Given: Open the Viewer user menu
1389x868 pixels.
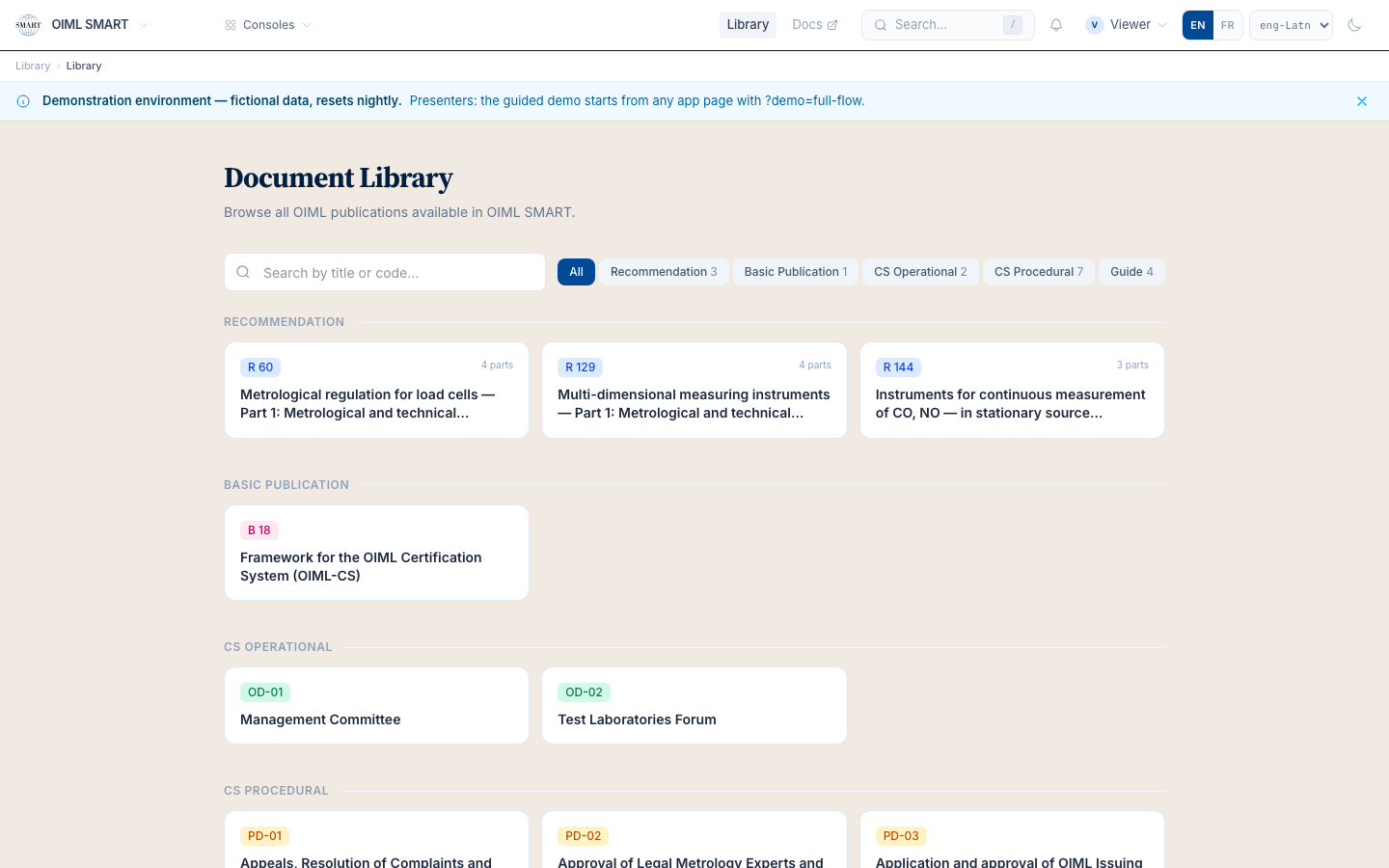Looking at the screenshot, I should pos(1126,25).
